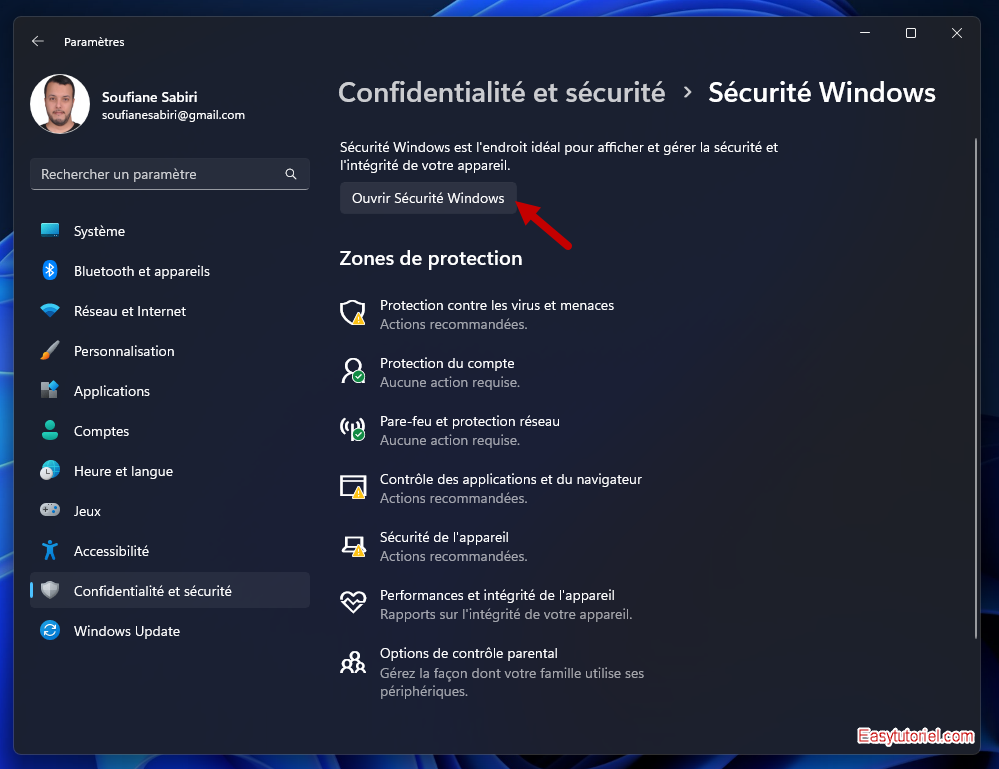
Task: Click the virus and threat protection shield icon
Action: (x=352, y=314)
